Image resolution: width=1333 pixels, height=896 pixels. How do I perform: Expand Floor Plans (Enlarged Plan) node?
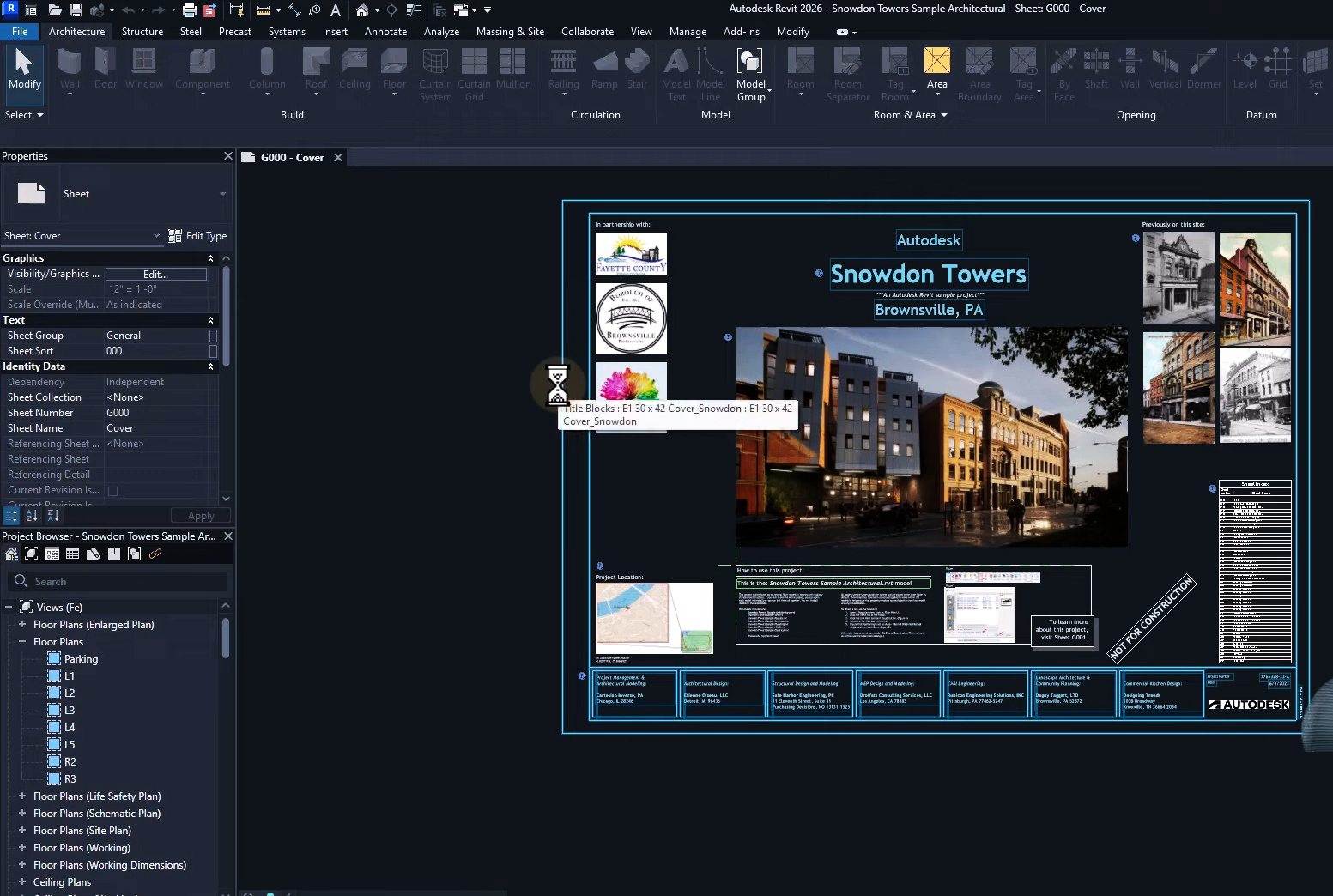coord(22,625)
